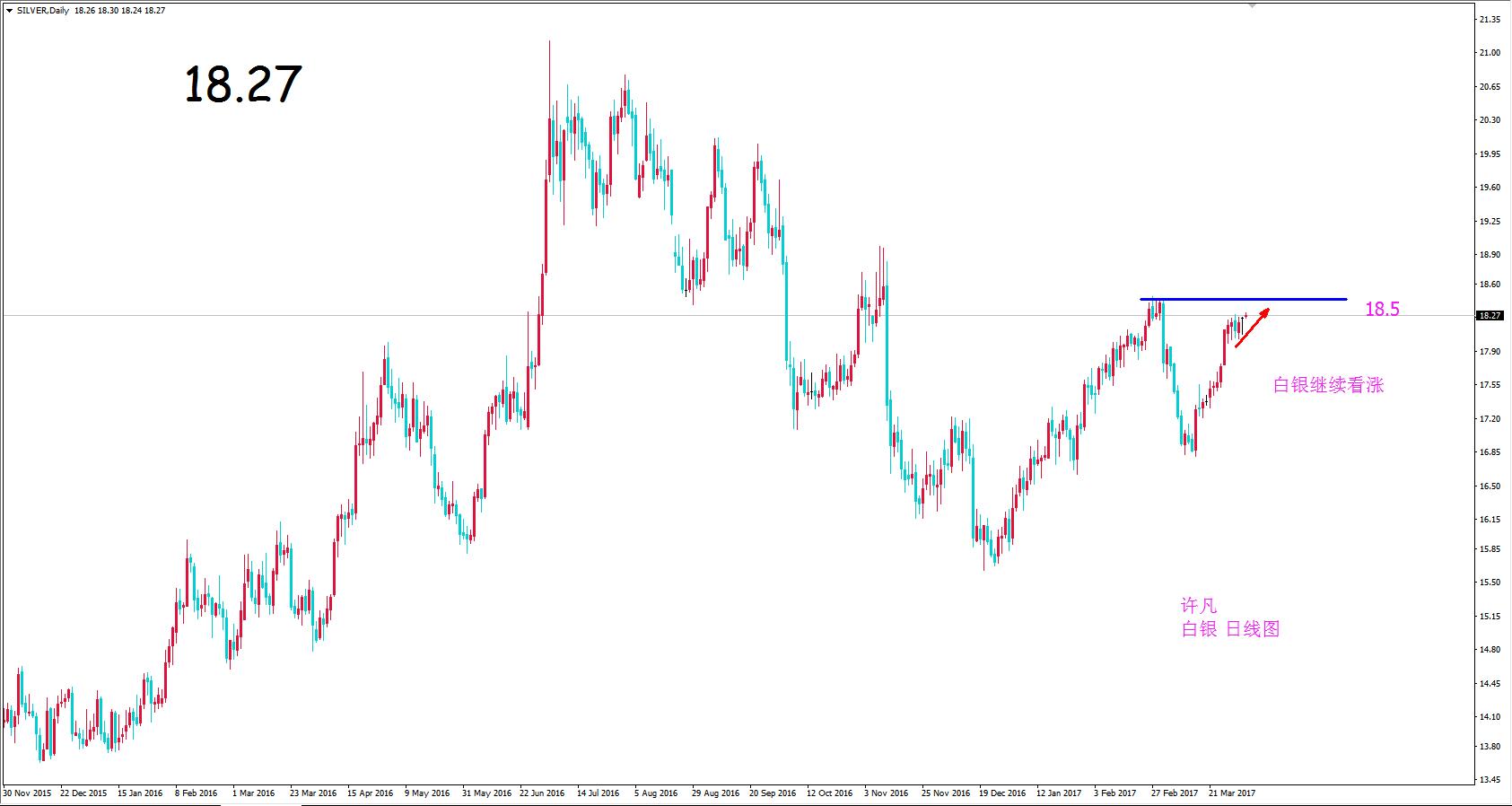Click 22 Jun 2016 on time axis
Screen dimensions: 1512x806
tap(542, 793)
